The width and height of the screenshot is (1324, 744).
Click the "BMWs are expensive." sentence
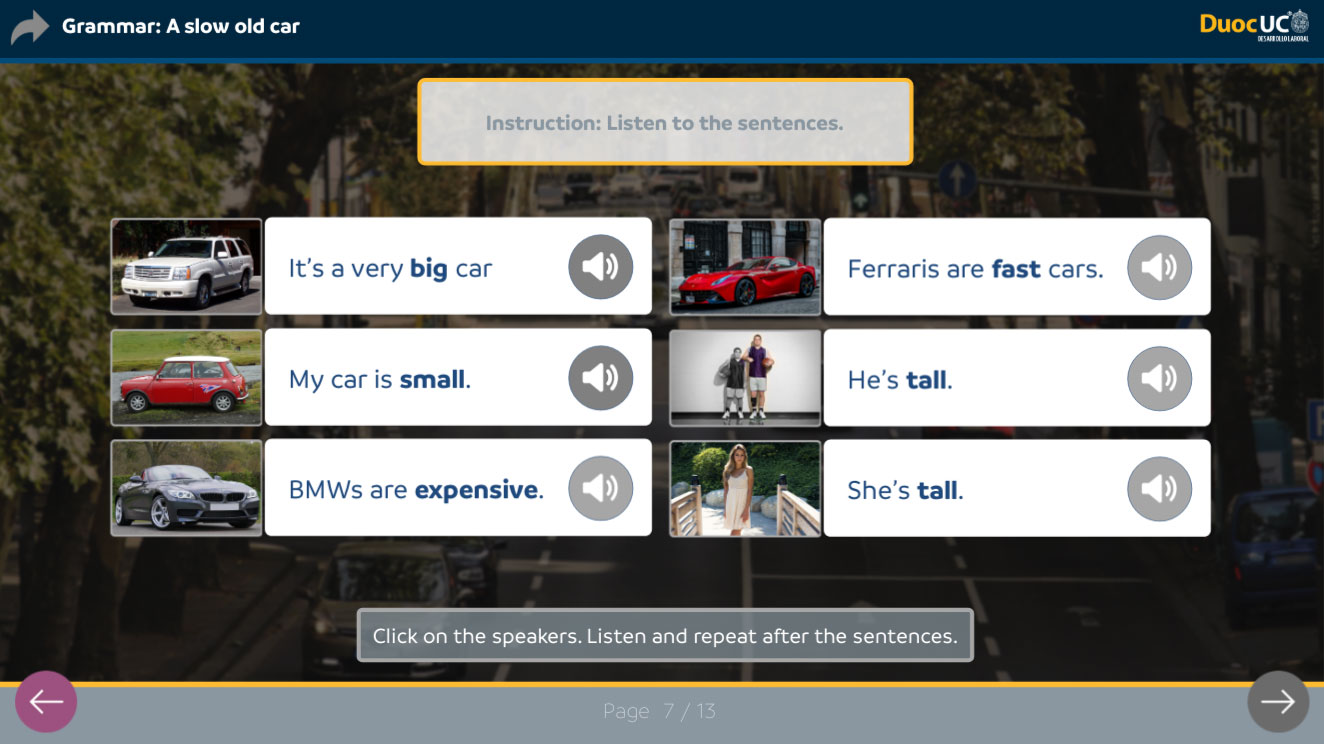(x=416, y=490)
